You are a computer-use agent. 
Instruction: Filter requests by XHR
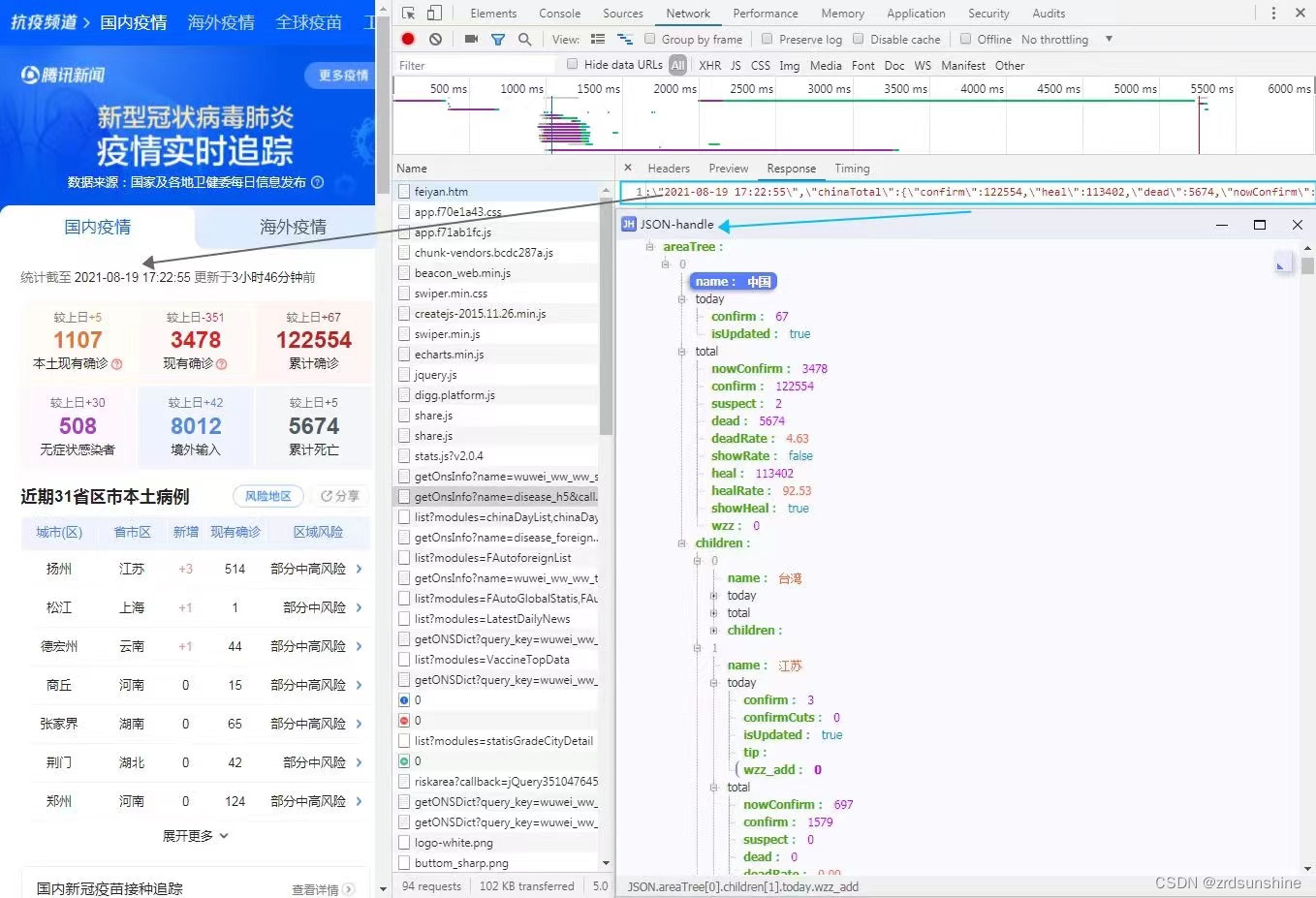(x=710, y=65)
